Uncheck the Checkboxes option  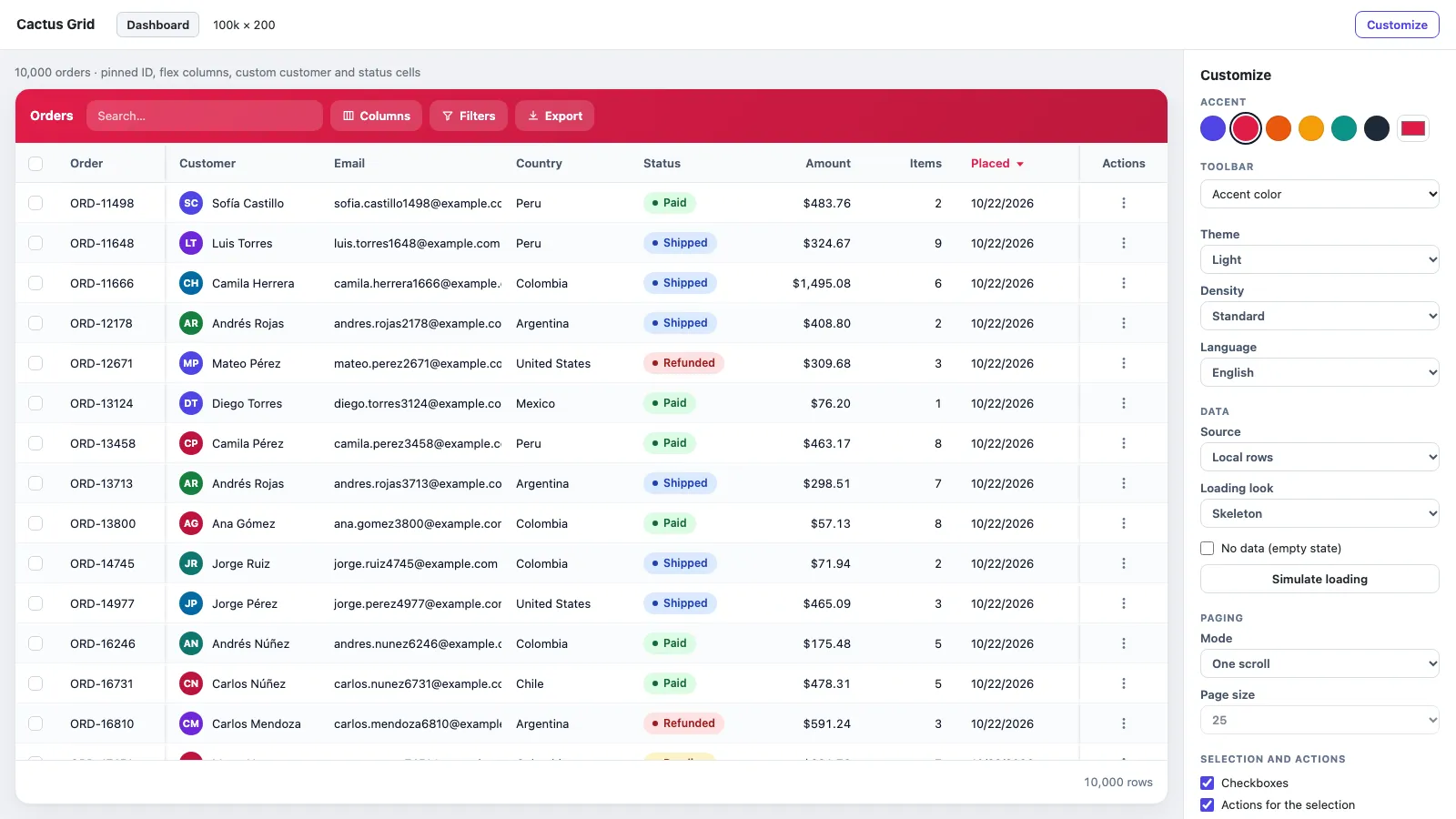1208,783
